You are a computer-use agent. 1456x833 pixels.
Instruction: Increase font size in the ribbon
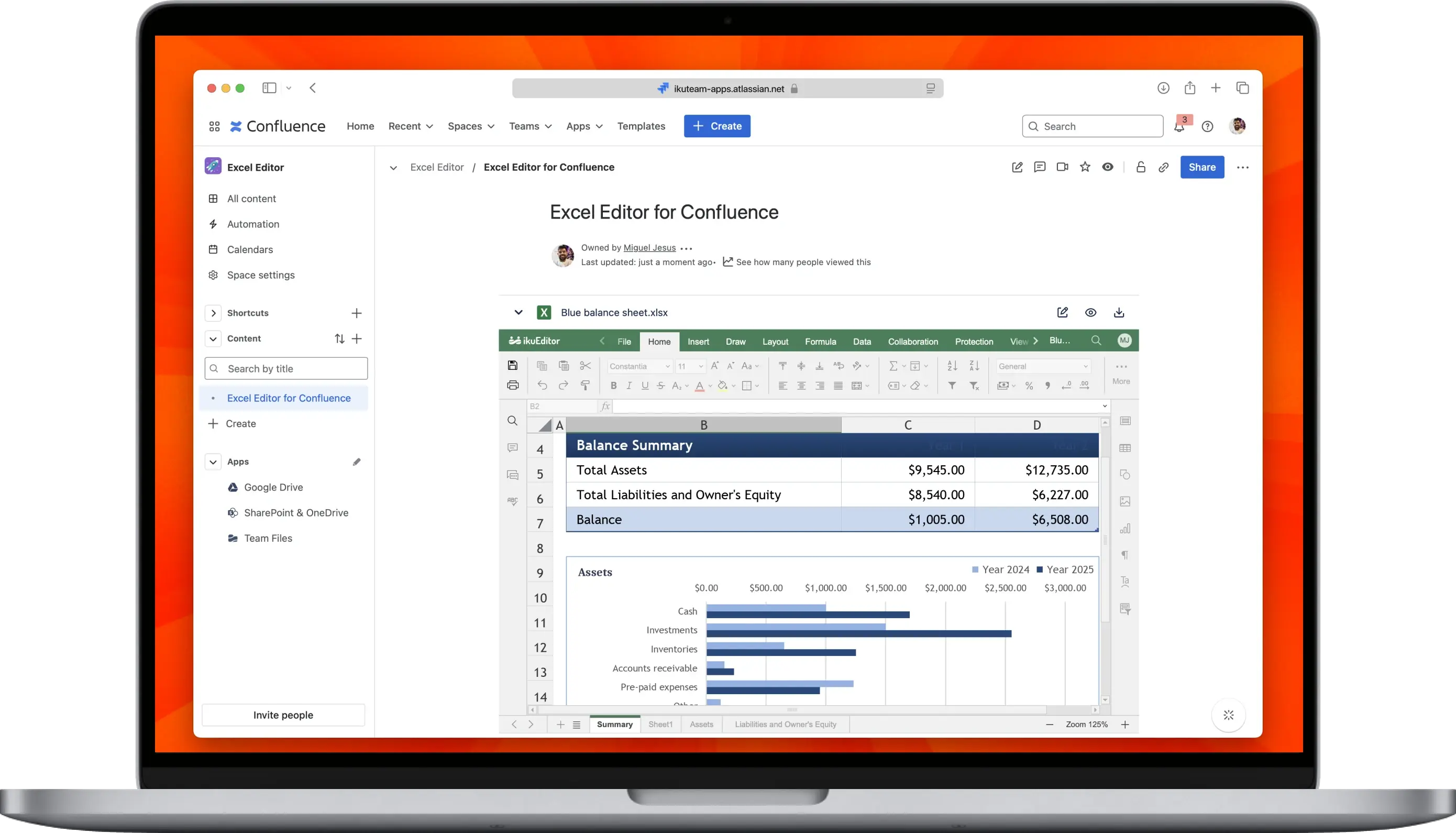[x=715, y=366]
